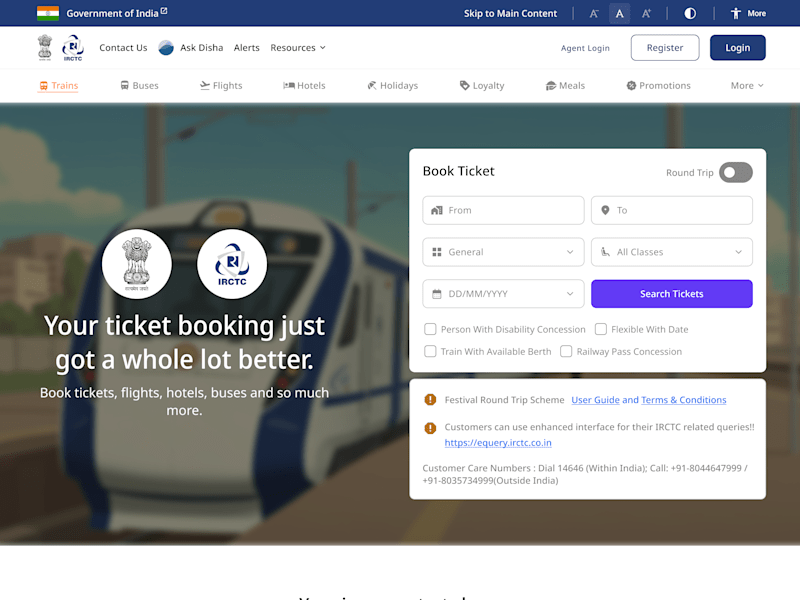Click warning icon beside Customers can use notice

pos(430,428)
